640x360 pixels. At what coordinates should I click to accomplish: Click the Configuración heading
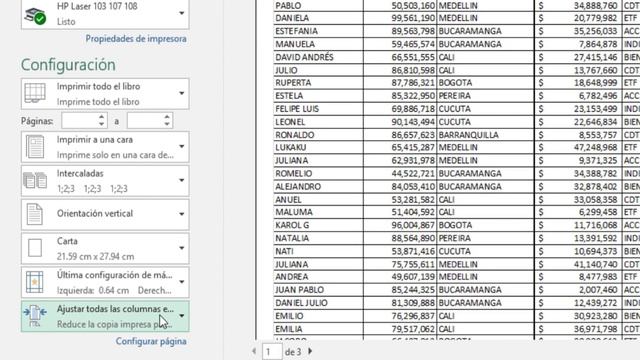tap(68, 65)
